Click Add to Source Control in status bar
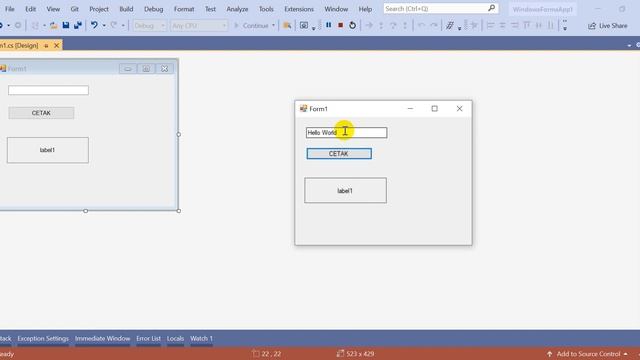 click(x=588, y=354)
